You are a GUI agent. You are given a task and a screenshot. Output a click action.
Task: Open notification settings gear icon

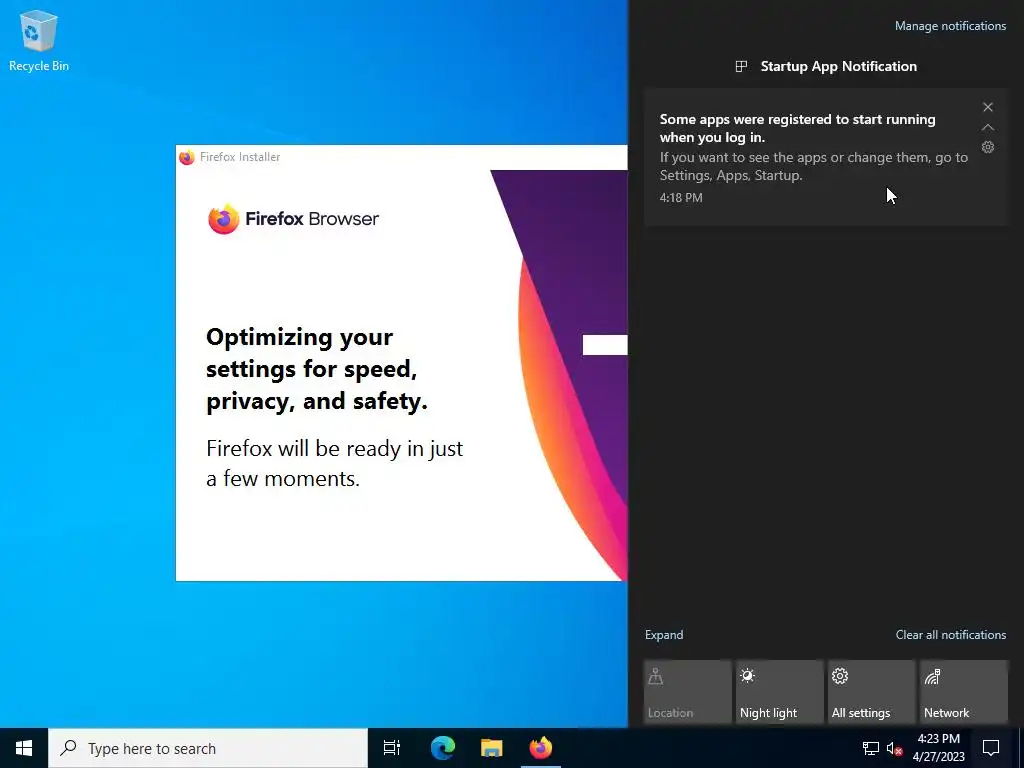tap(988, 147)
